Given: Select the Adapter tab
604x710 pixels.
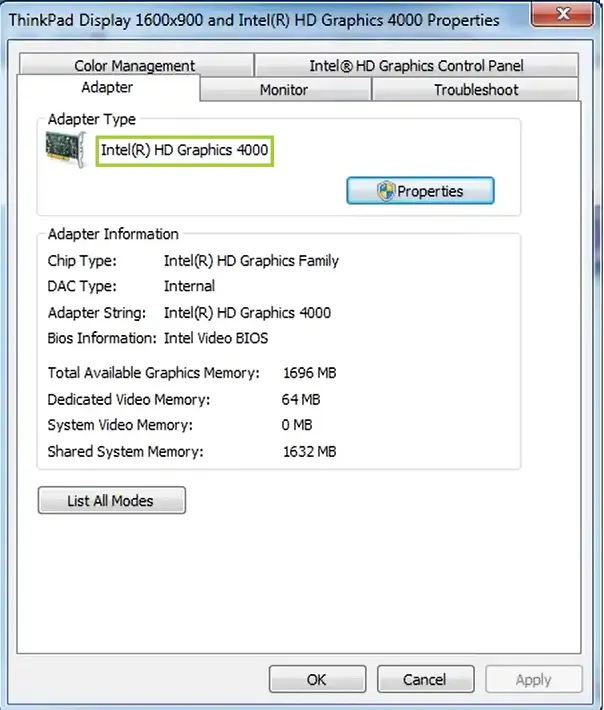Looking at the screenshot, I should coord(107,88).
